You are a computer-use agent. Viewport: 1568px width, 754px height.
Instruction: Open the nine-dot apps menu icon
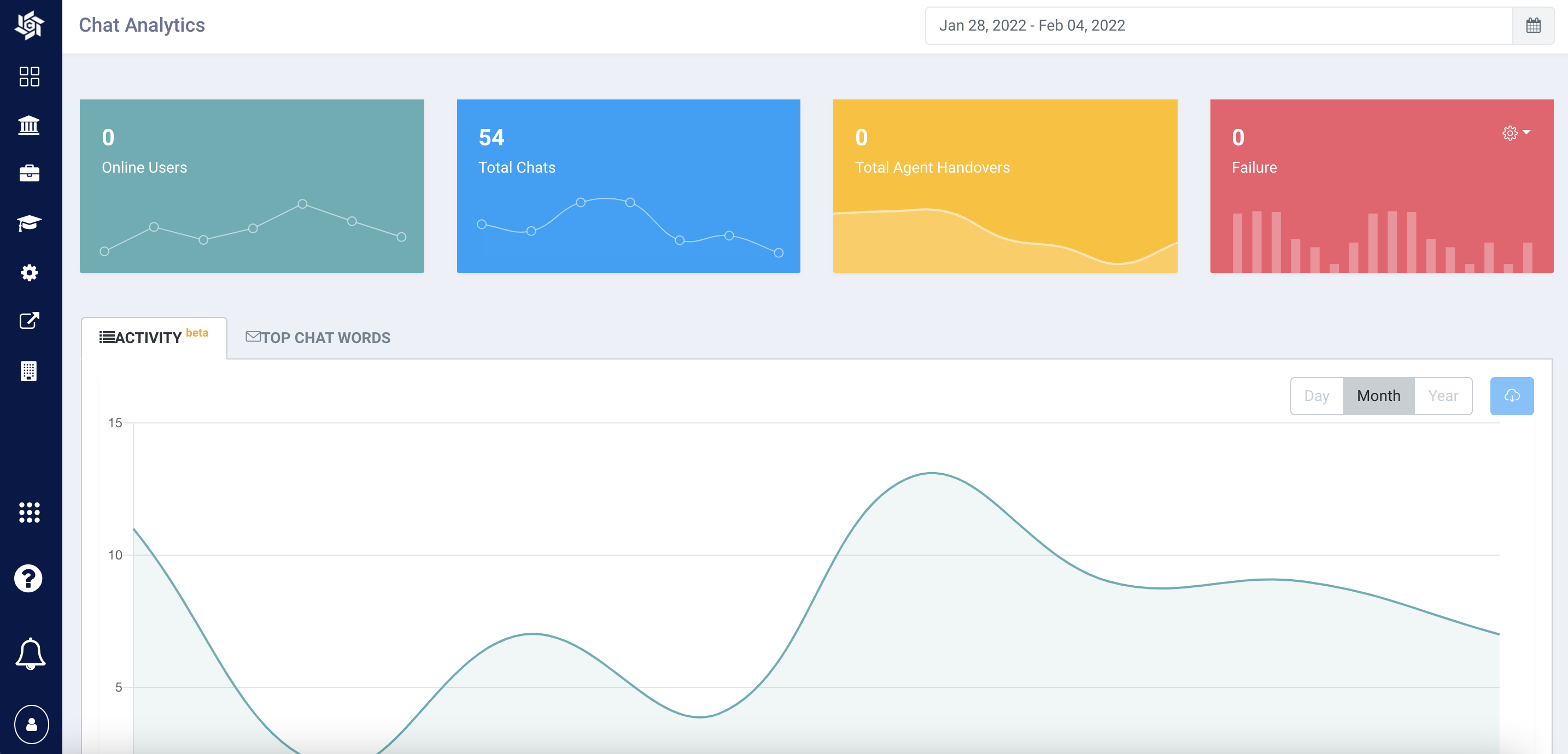[x=29, y=513]
